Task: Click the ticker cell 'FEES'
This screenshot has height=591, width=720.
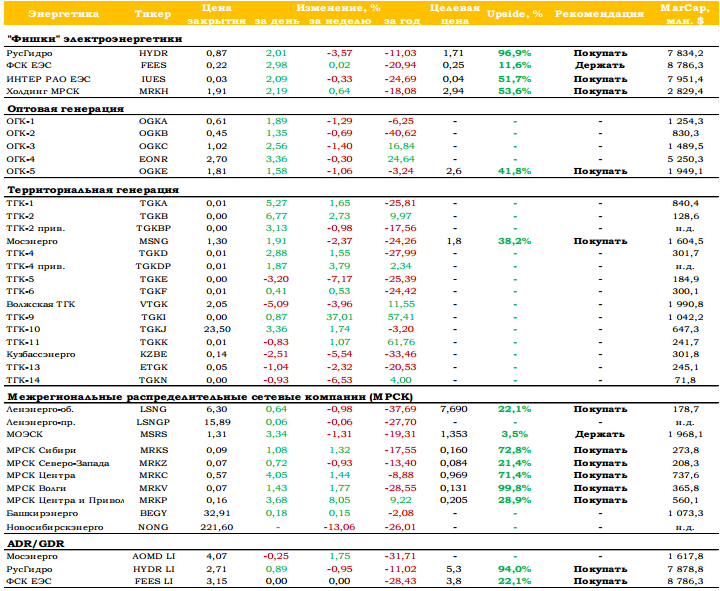Action: coord(153,65)
